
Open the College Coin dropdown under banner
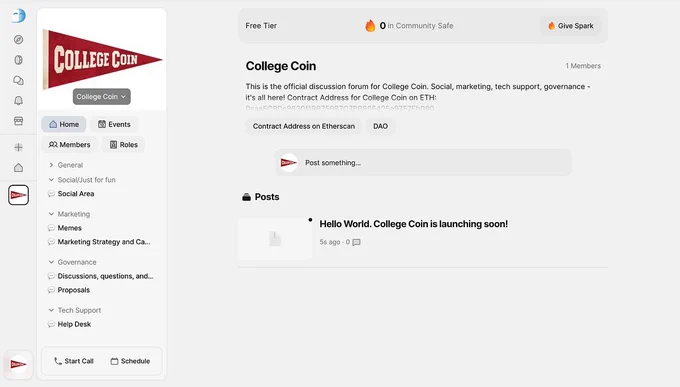(101, 97)
